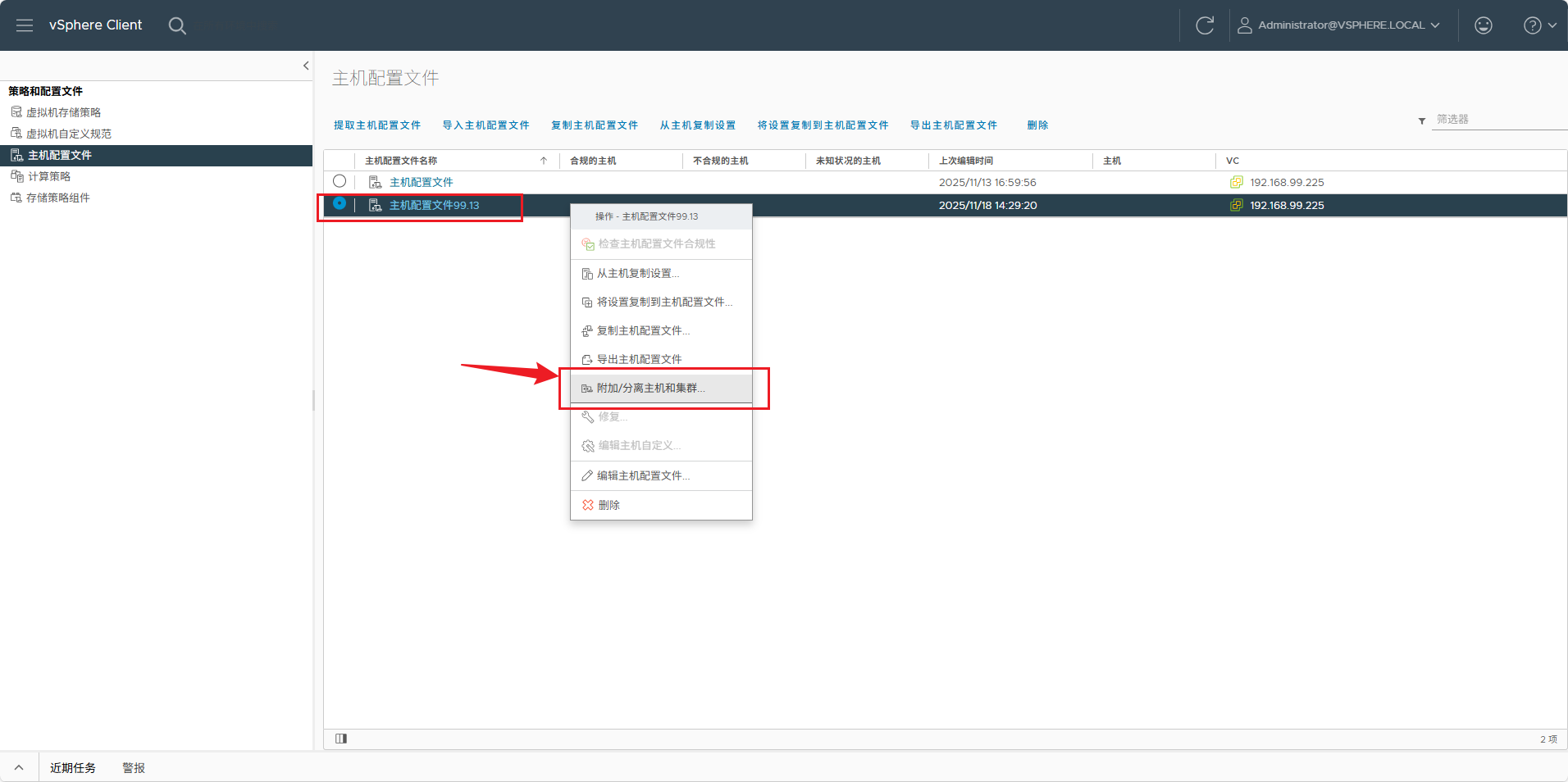The height and width of the screenshot is (782, 1568).
Task: Click 导入主机配置文件 toolbar action
Action: (486, 125)
